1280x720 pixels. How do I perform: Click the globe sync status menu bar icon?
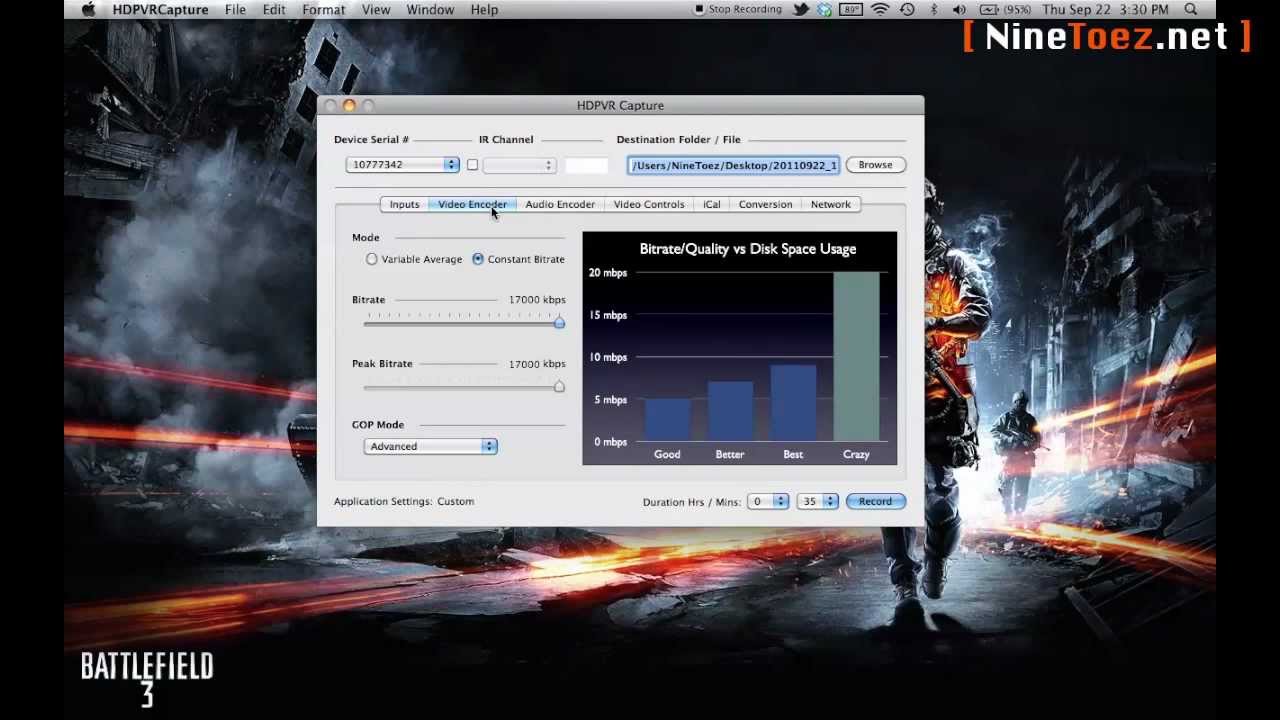point(824,9)
